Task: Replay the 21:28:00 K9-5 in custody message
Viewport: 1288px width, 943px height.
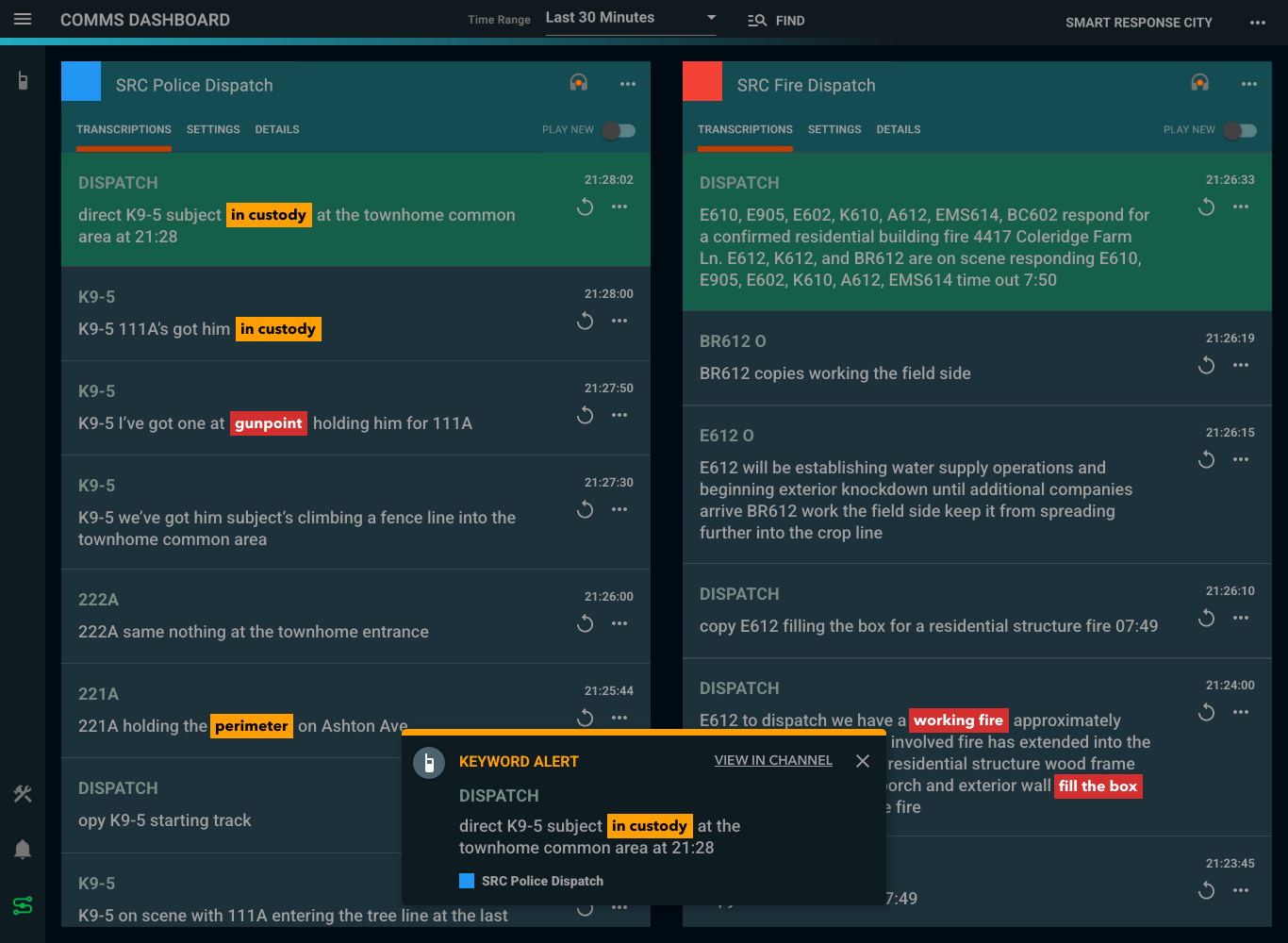Action: pos(586,321)
